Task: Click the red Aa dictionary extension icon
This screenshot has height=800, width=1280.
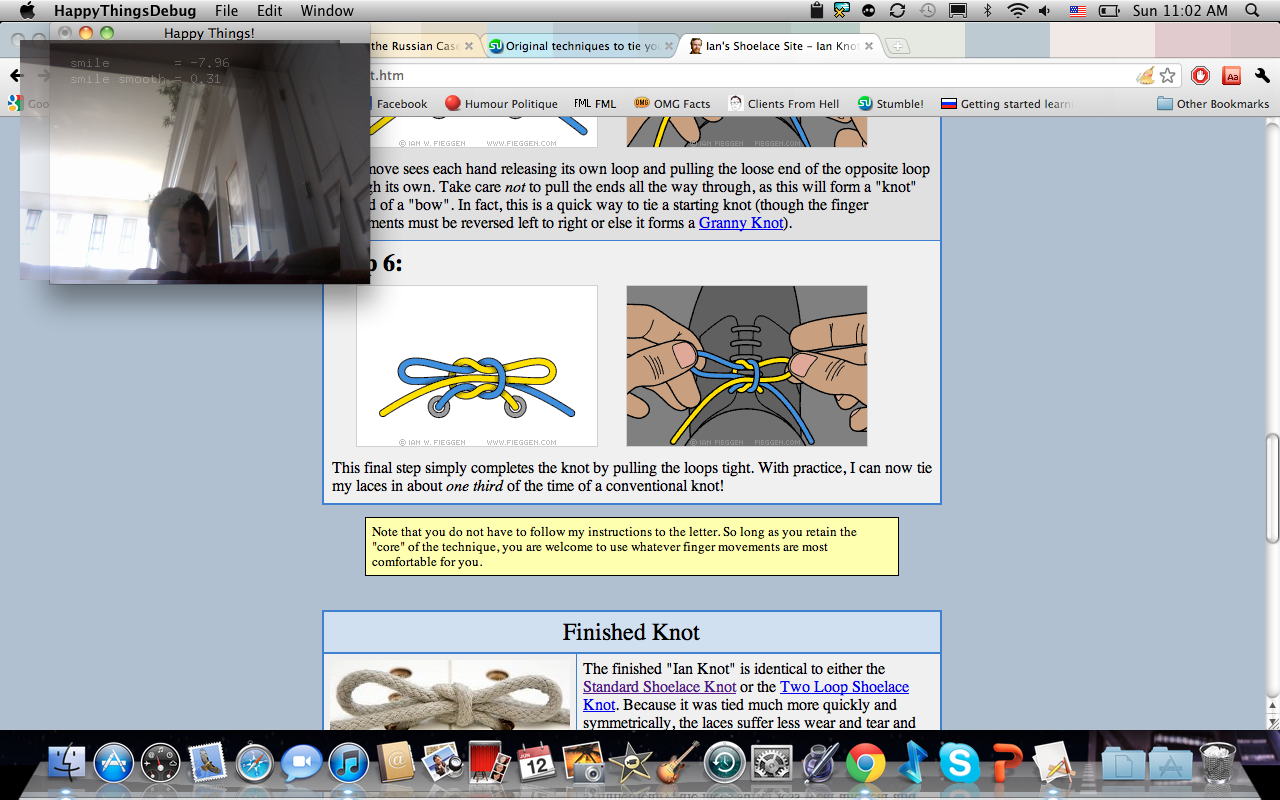Action: tap(1232, 75)
